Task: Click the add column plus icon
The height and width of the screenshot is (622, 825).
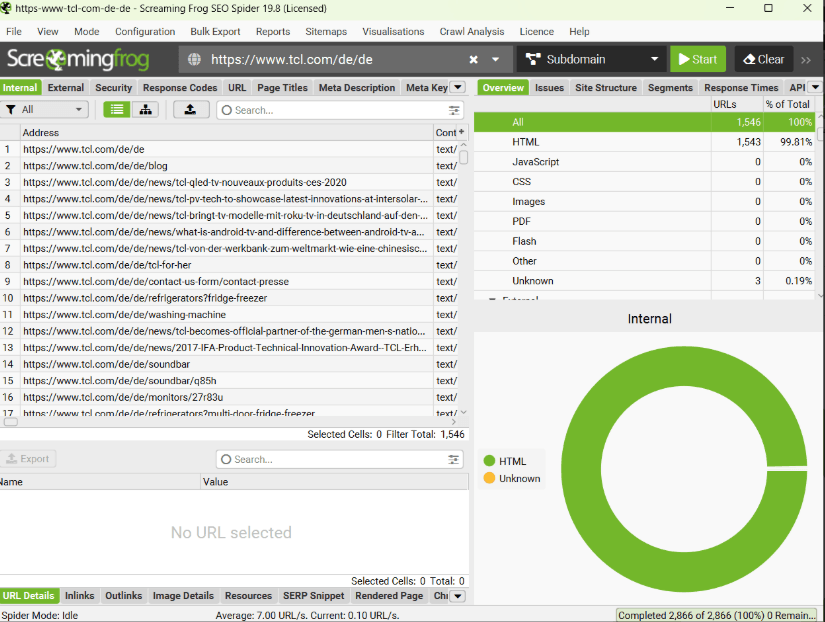Action: pos(461,132)
